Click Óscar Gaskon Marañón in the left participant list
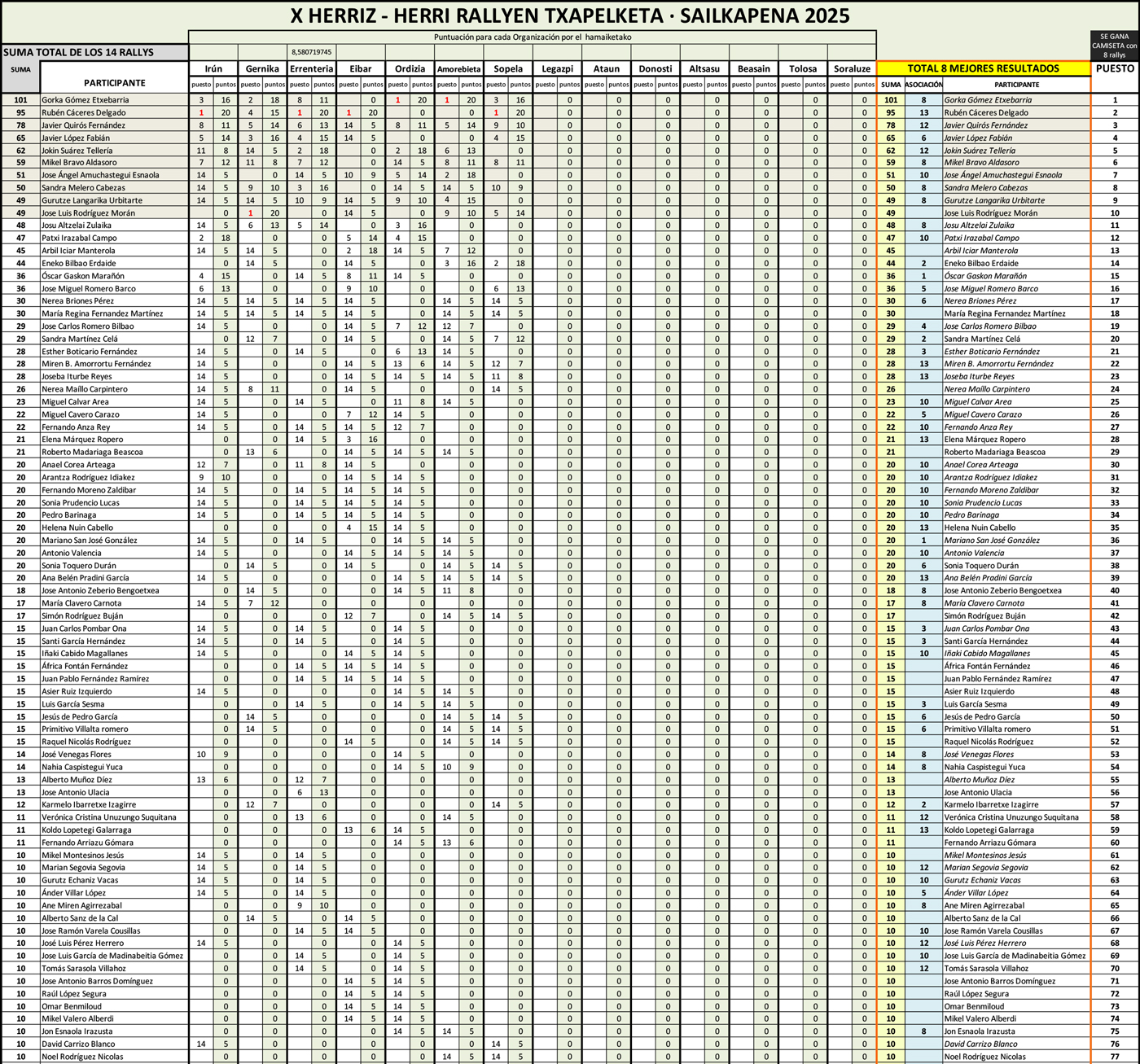The image size is (1140, 1064). (83, 276)
